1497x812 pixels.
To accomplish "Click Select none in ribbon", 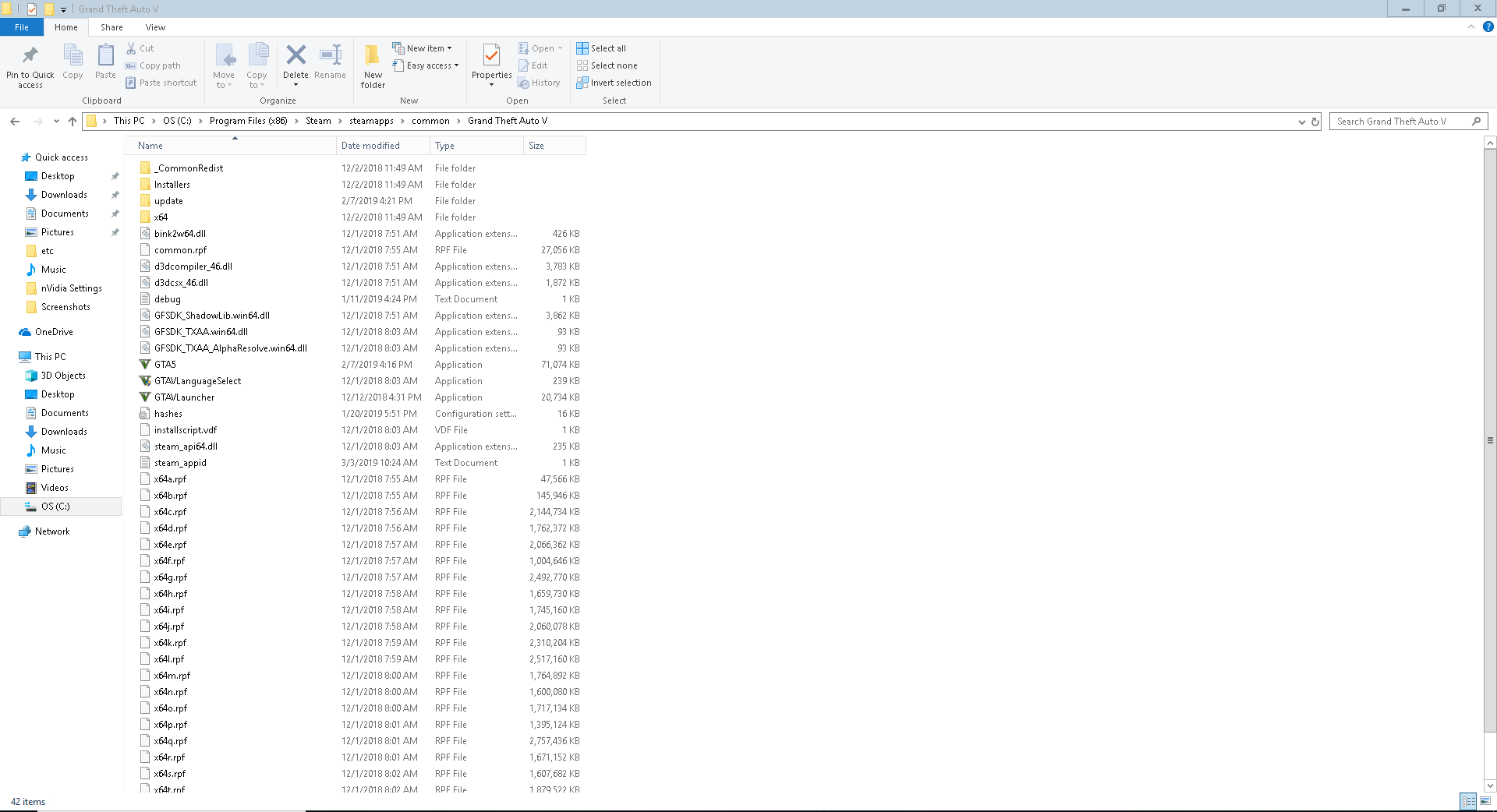I will pos(607,65).
